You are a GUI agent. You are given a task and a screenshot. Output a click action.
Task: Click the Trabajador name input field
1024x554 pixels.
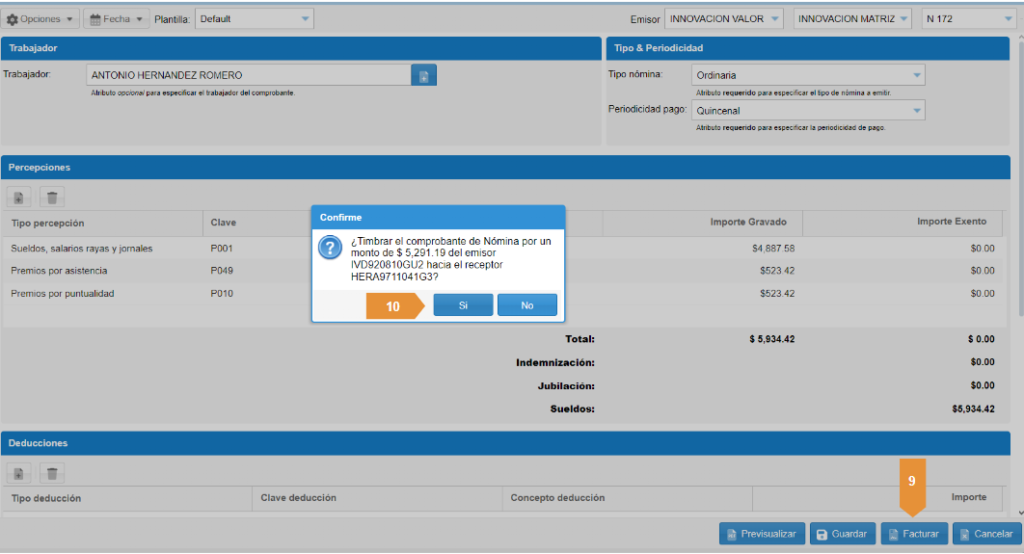tap(247, 76)
